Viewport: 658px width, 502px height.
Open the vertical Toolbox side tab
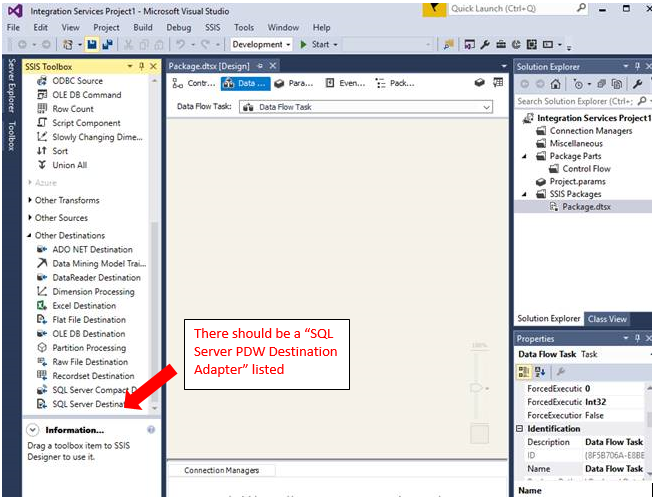12,136
